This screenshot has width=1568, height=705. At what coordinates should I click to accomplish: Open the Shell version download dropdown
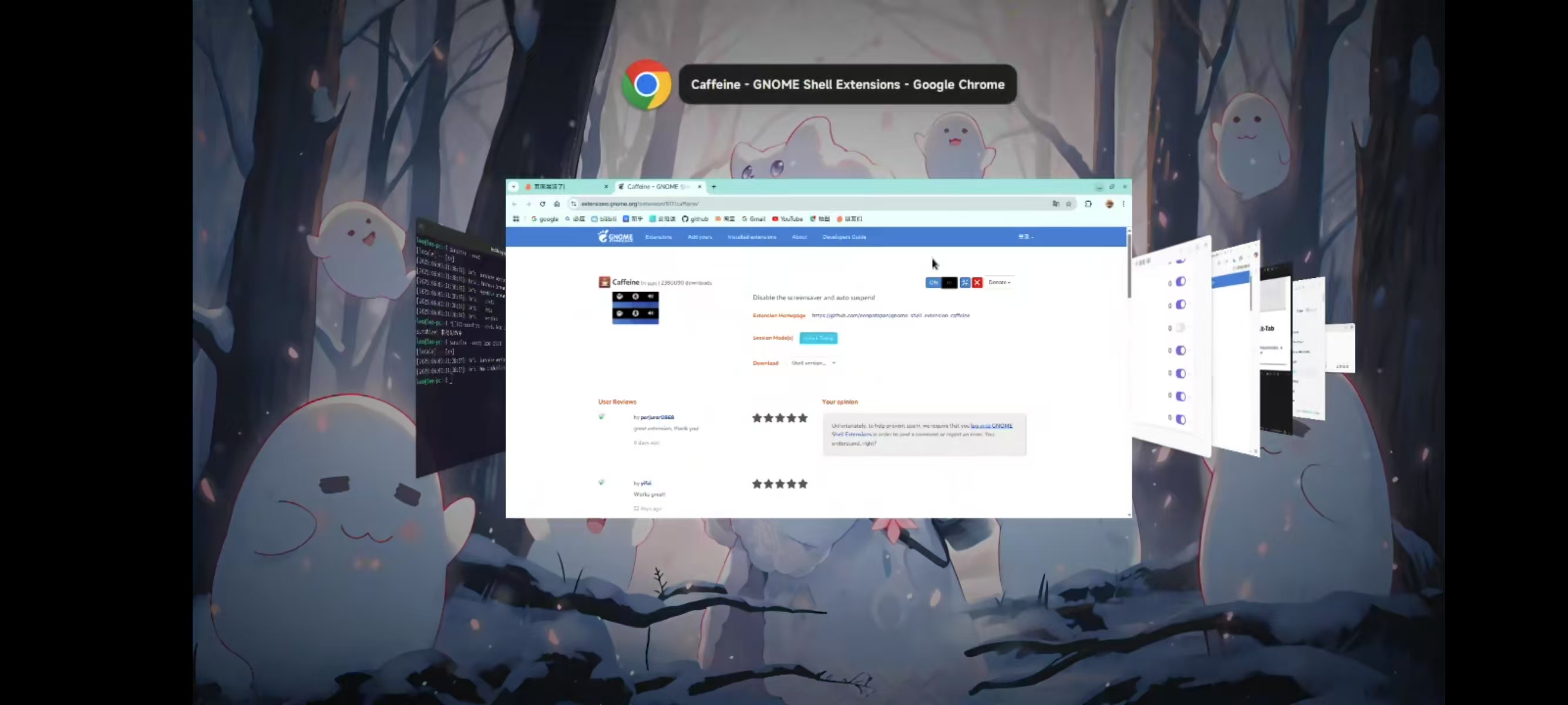tap(813, 363)
